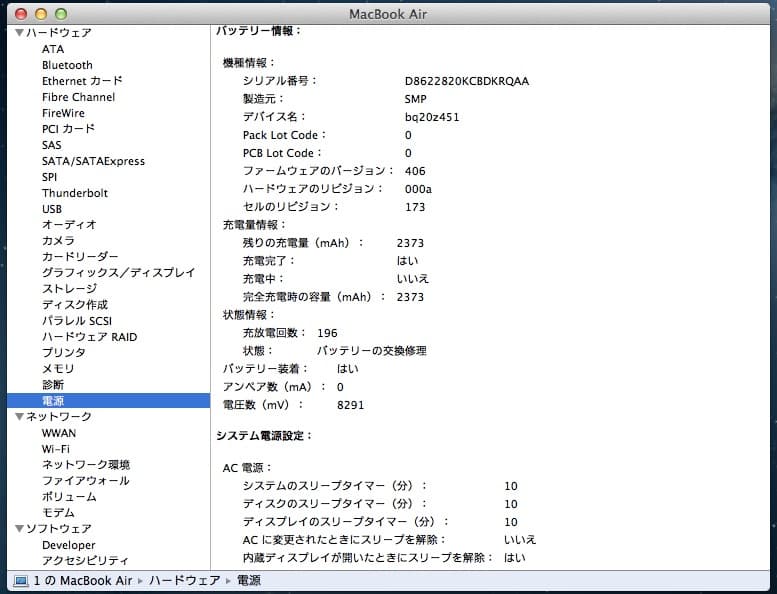
Task: Select カードリーダー entry
Action: click(80, 257)
